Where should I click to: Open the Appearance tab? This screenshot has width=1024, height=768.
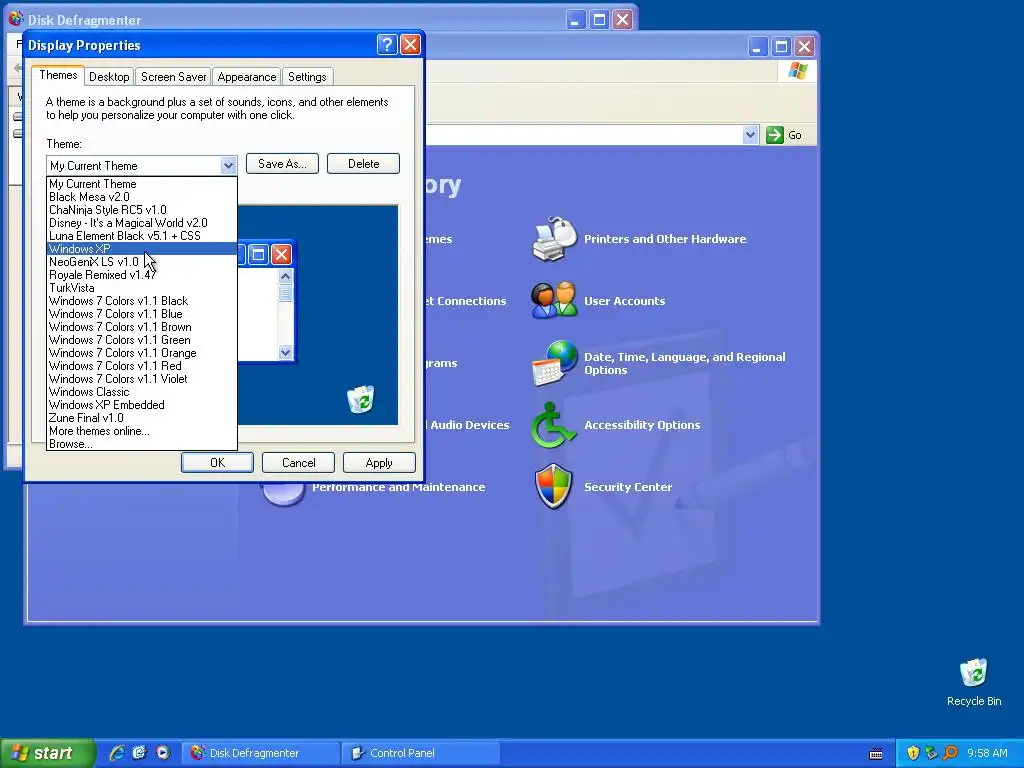click(x=247, y=76)
